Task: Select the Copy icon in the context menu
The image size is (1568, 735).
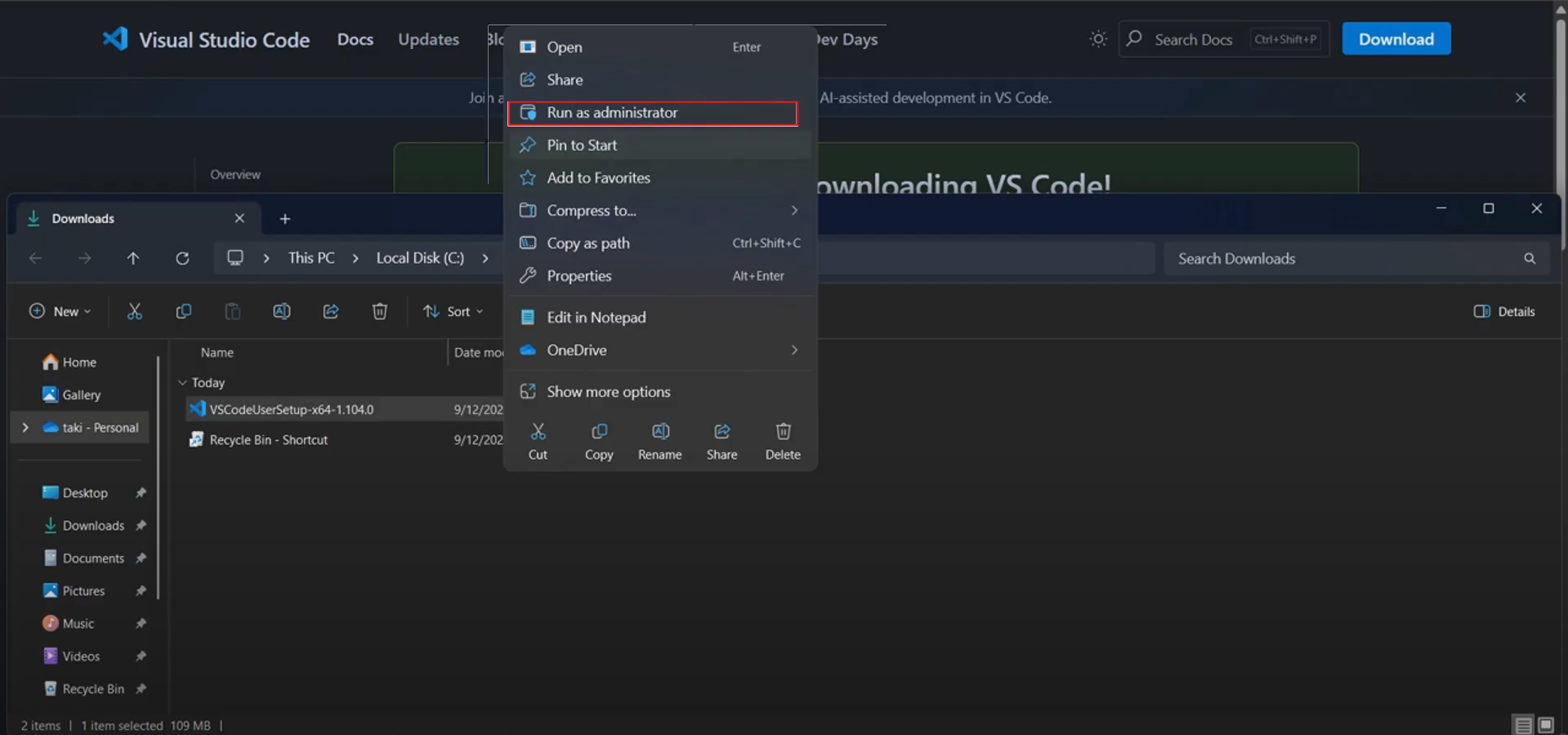Action: 599,440
